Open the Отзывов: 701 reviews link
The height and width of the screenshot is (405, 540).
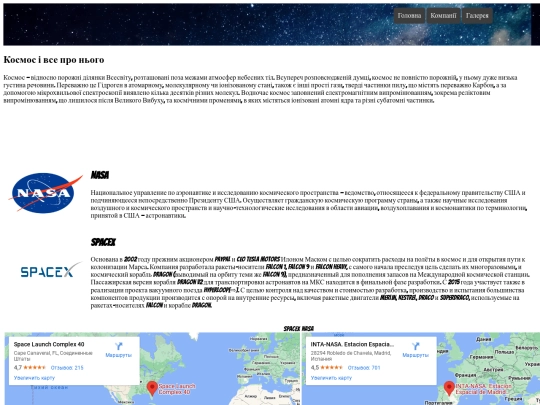click(x=364, y=368)
